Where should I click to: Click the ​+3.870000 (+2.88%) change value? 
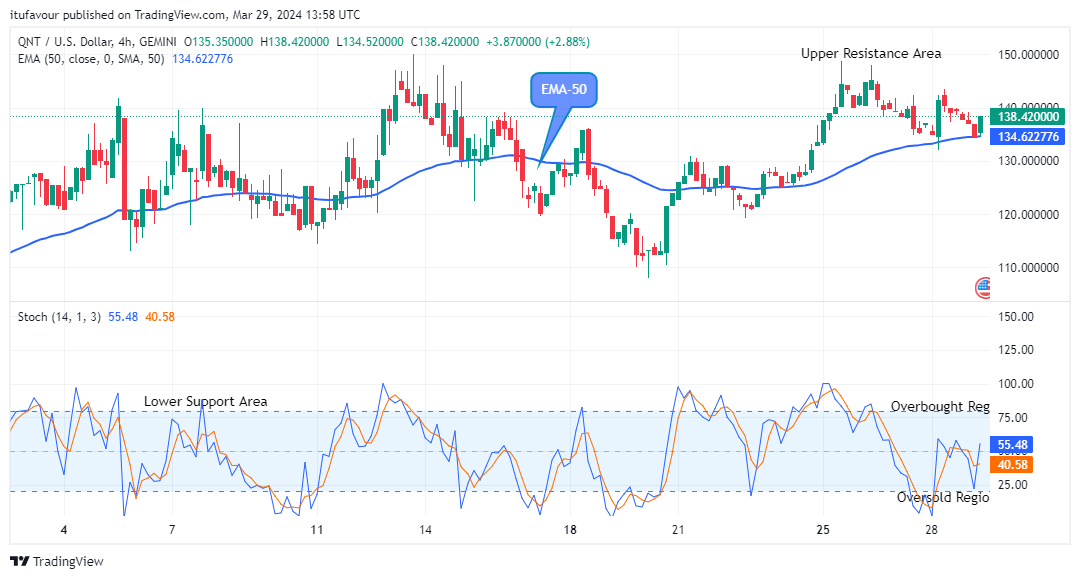(538, 42)
